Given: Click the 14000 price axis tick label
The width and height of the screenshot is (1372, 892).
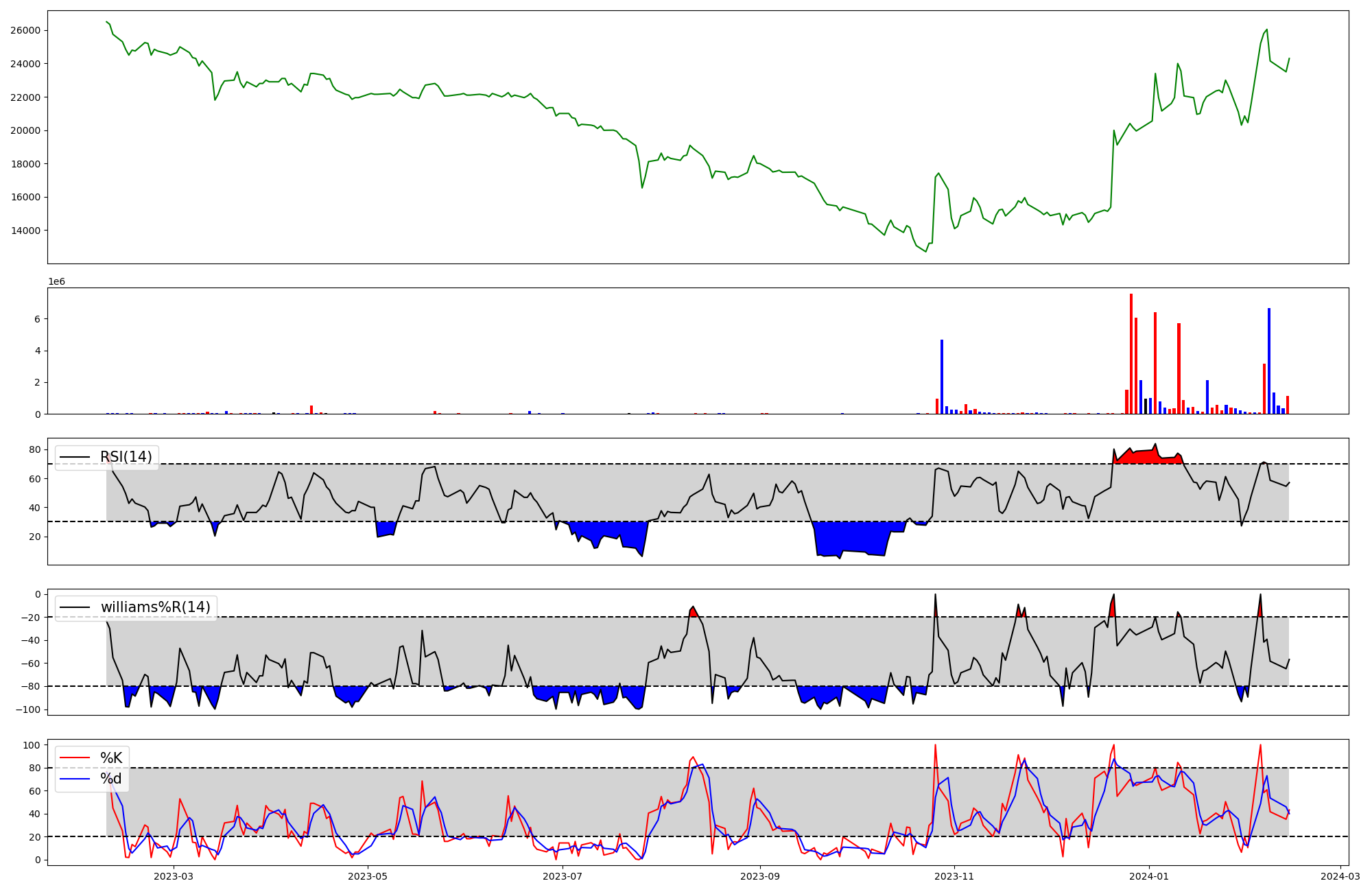Looking at the screenshot, I should [x=25, y=231].
